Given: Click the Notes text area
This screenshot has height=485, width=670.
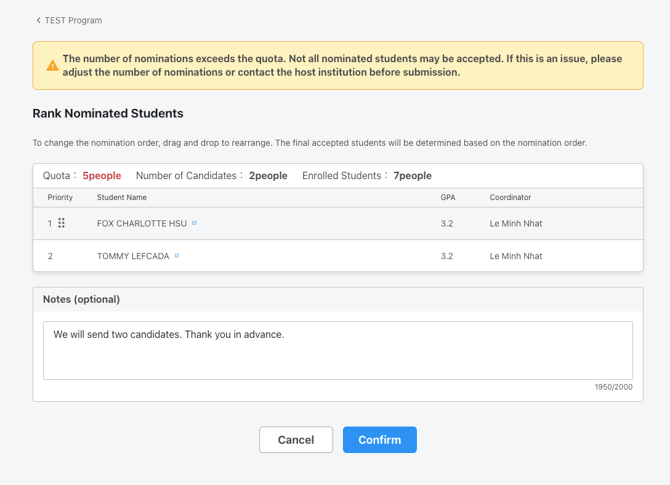Looking at the screenshot, I should pos(337,350).
